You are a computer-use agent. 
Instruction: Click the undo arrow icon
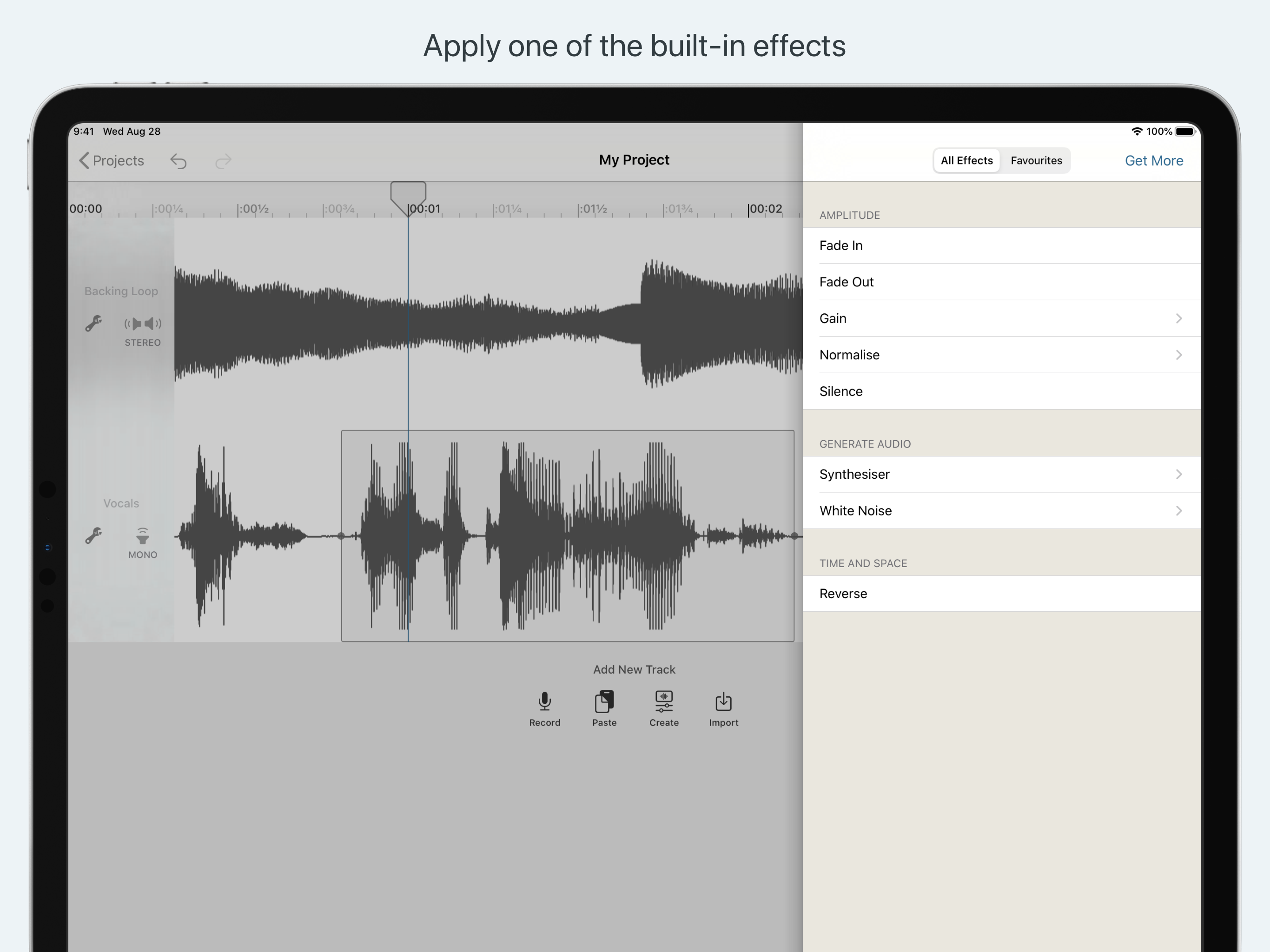179,161
